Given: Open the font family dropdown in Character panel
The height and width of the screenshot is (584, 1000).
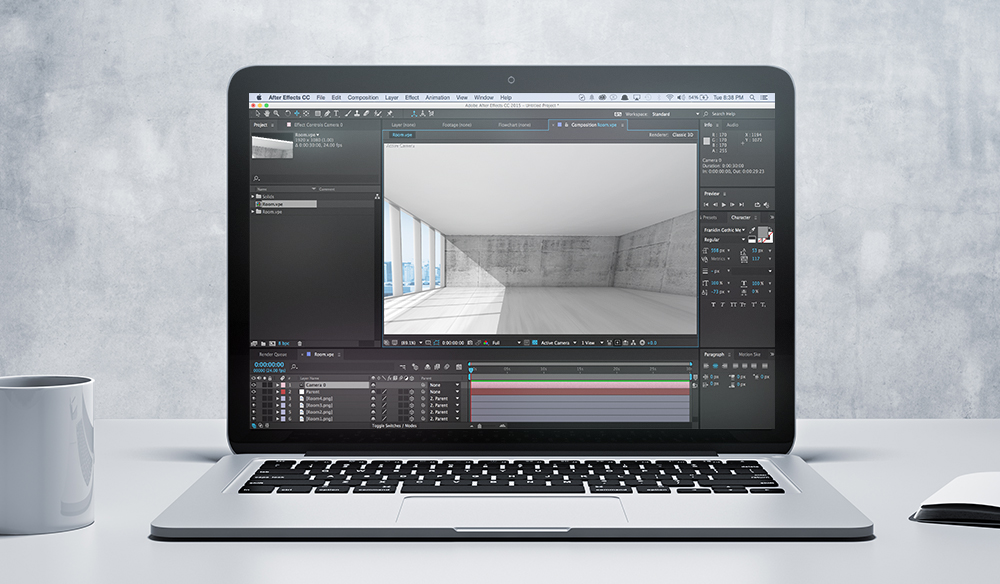Looking at the screenshot, I should (x=744, y=229).
